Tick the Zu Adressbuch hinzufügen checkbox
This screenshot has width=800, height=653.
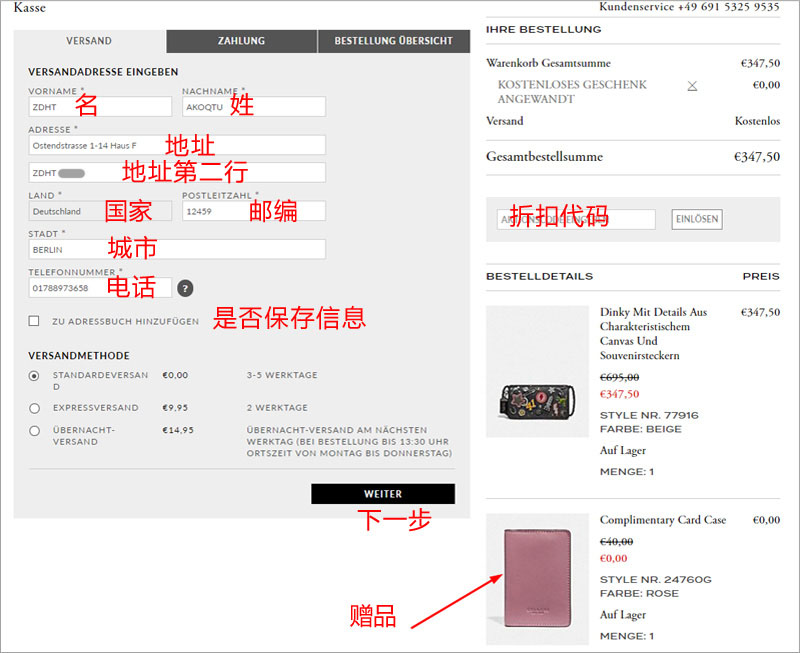tap(34, 321)
